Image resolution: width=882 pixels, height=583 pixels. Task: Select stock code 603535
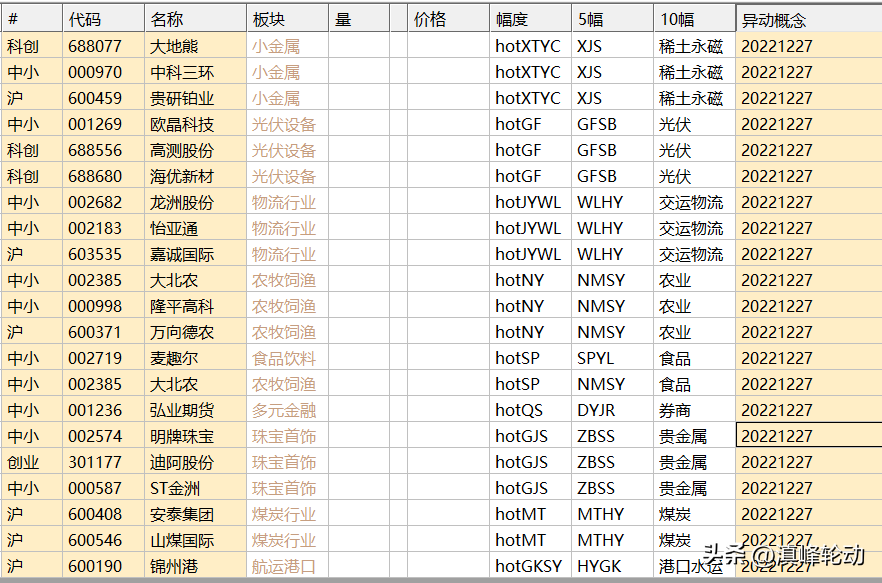click(104, 254)
